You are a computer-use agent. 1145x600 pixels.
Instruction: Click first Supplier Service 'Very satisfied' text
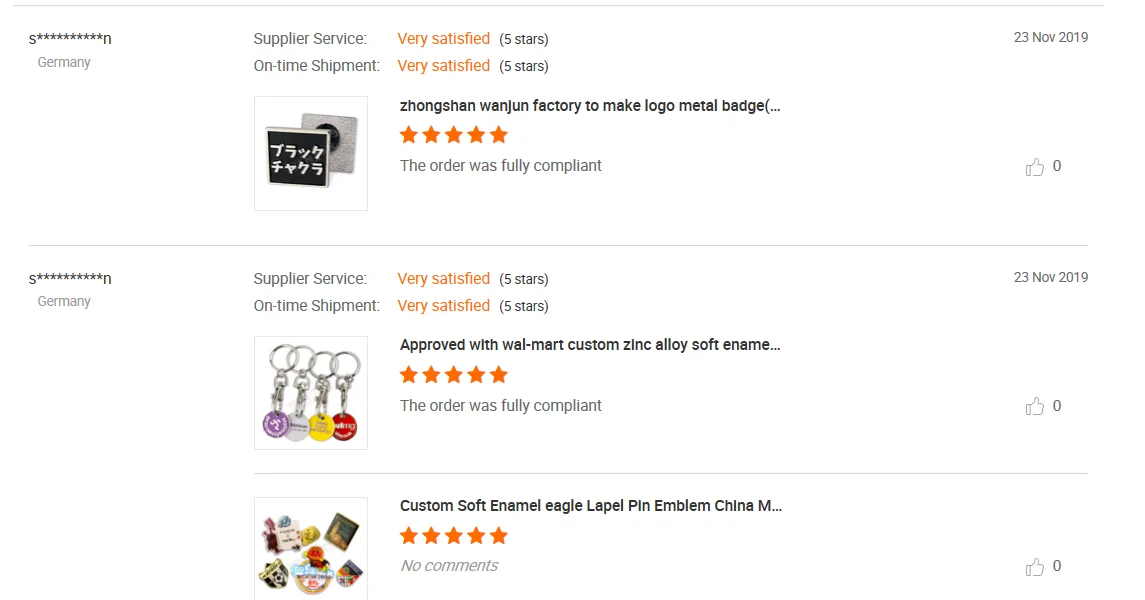tap(443, 39)
